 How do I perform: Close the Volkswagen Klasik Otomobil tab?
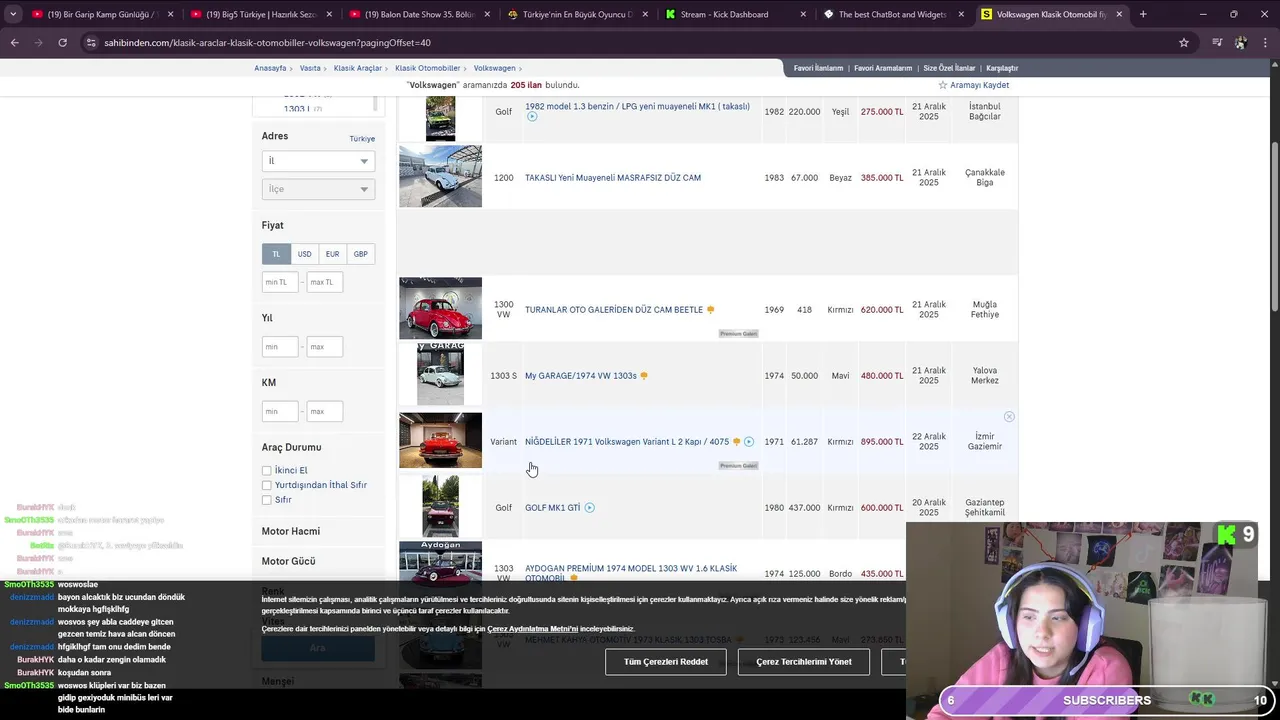click(1119, 14)
